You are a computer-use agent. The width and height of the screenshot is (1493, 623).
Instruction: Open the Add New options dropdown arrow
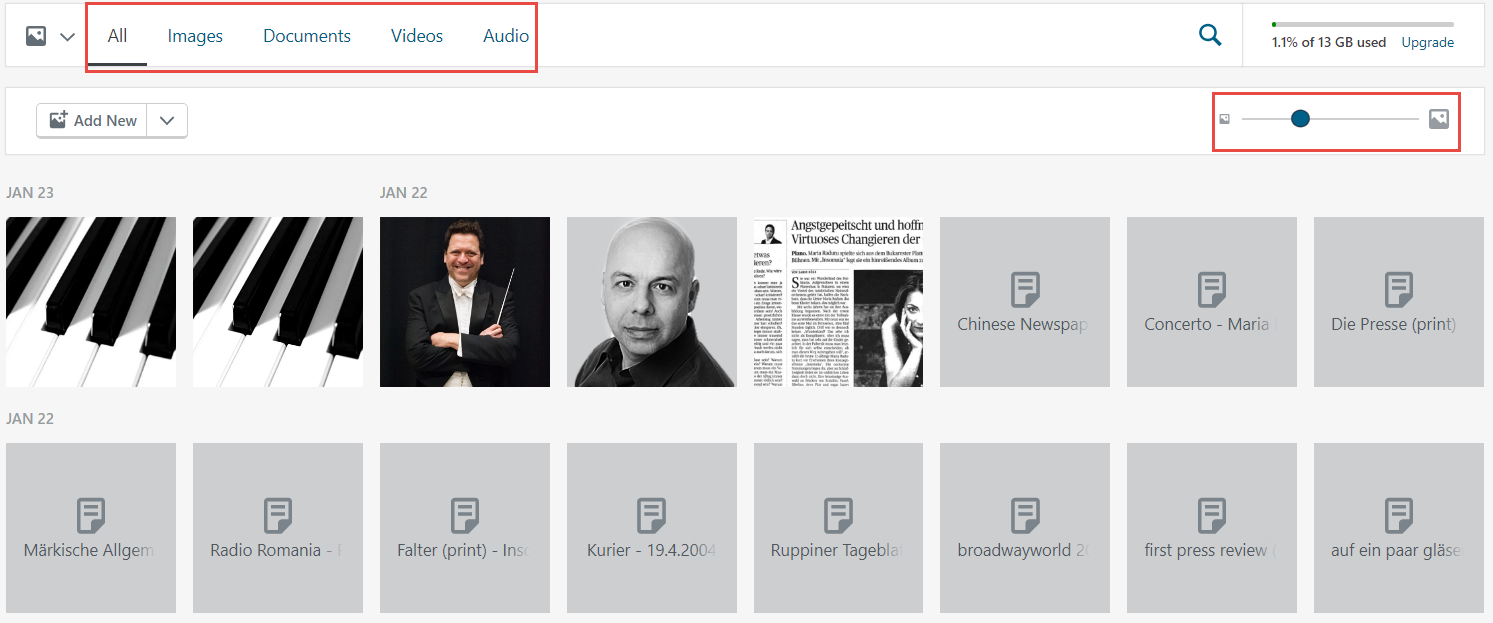click(x=167, y=120)
